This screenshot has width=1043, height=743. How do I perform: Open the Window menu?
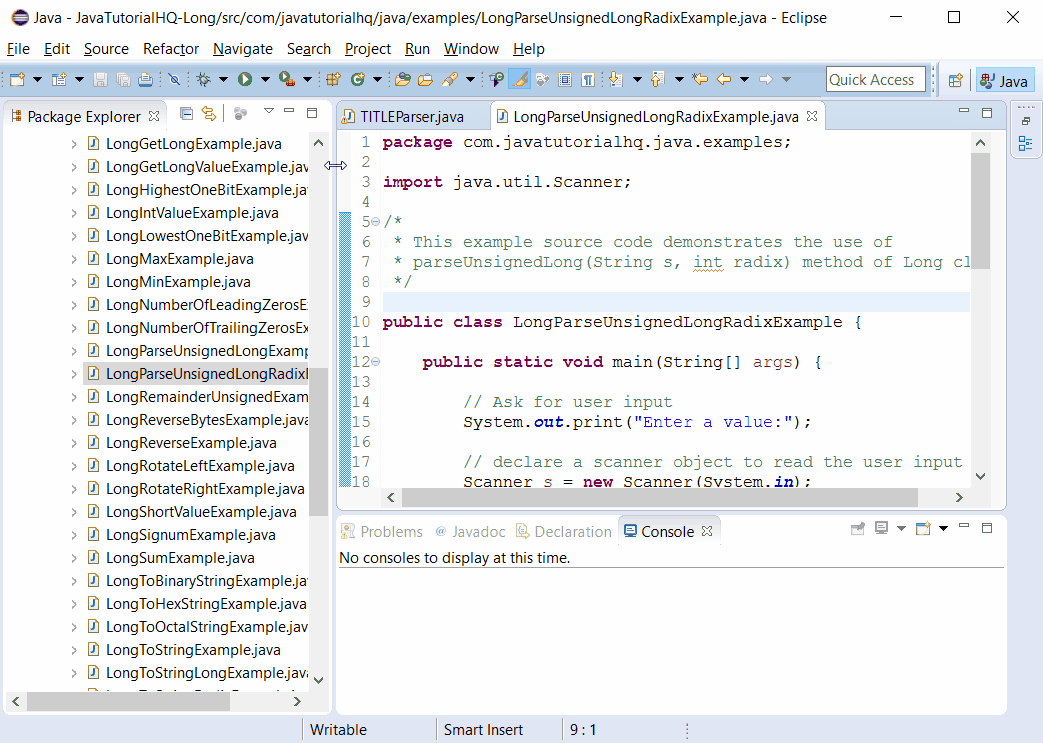471,49
